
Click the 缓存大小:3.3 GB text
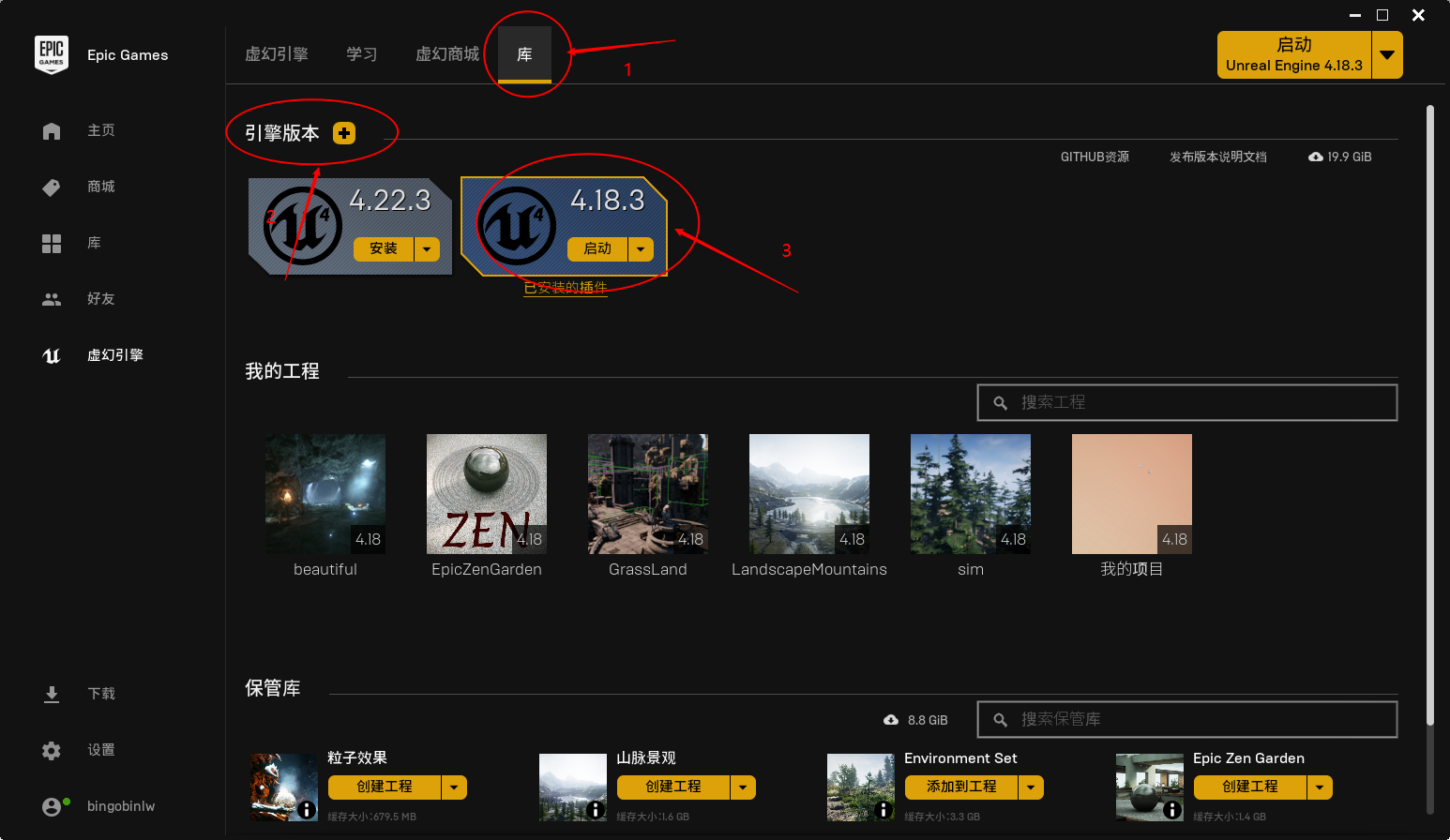pyautogui.click(x=943, y=817)
